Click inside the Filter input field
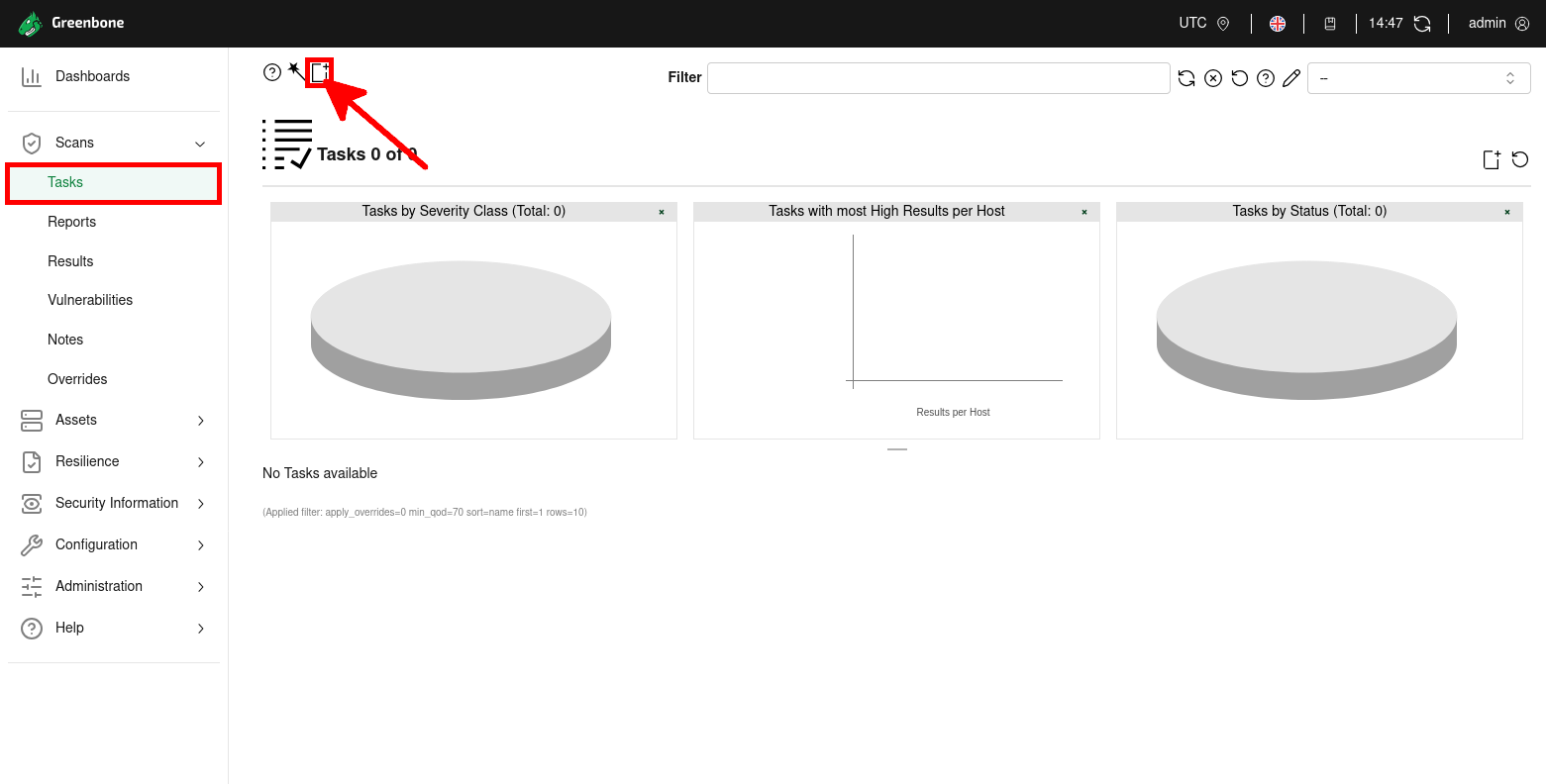Screen dimensions: 1546x784 (937, 77)
